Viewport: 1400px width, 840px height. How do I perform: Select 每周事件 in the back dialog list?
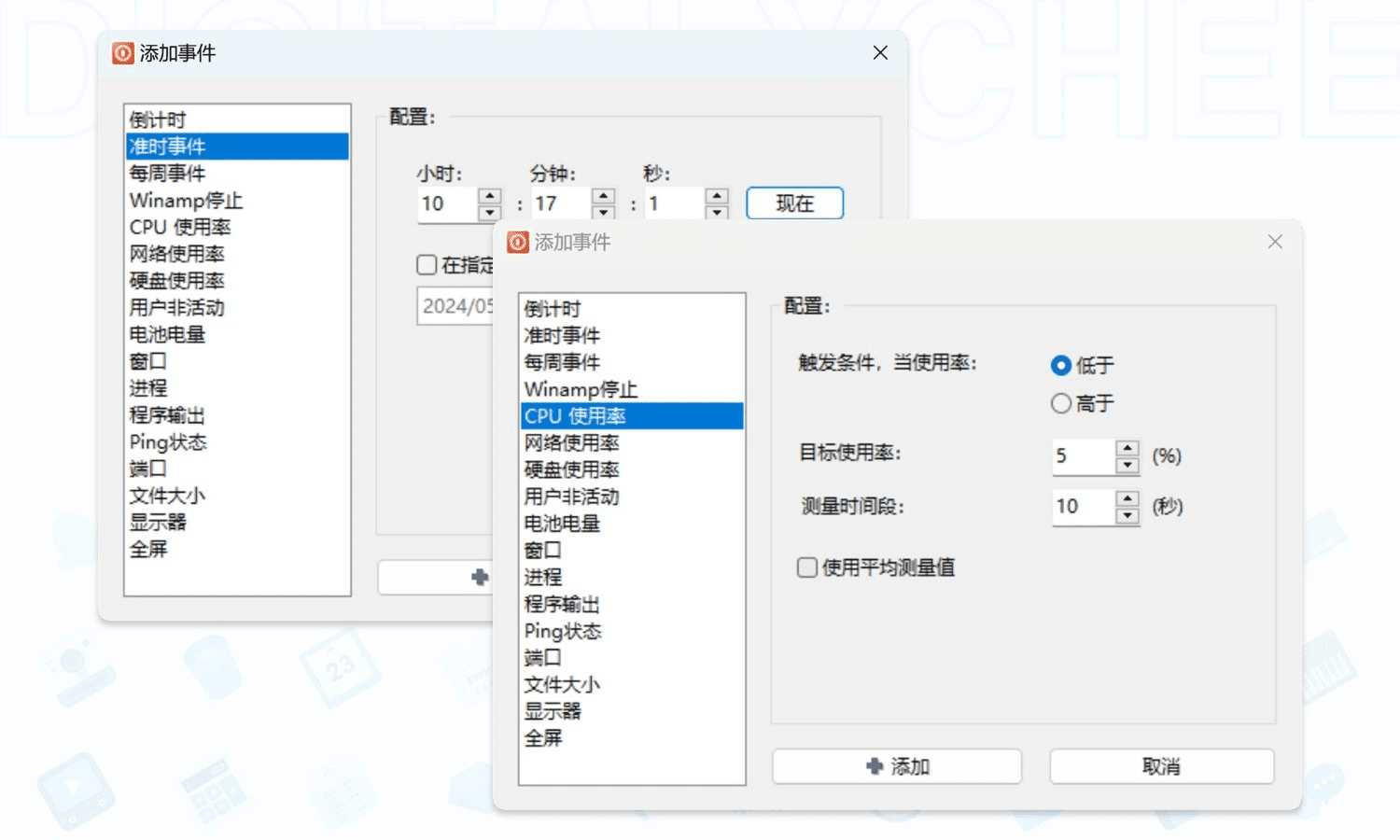[167, 174]
